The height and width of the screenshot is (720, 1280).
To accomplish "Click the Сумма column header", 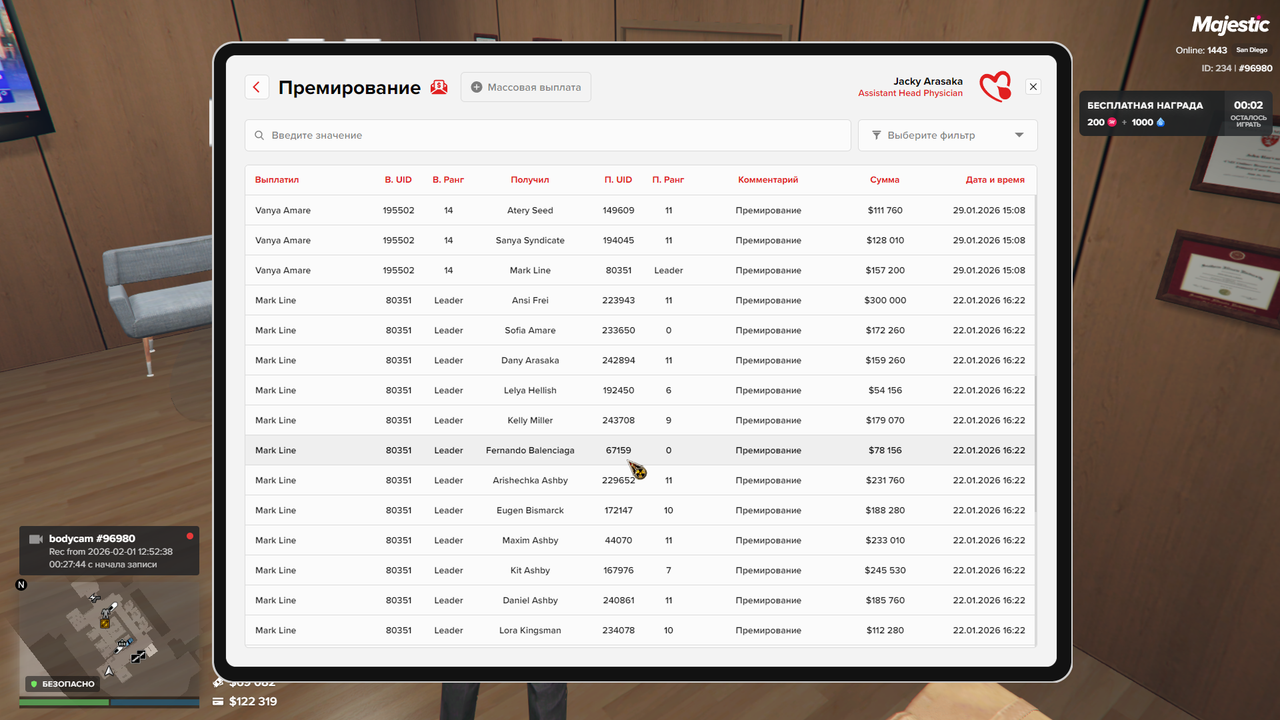I will pyautogui.click(x=884, y=180).
